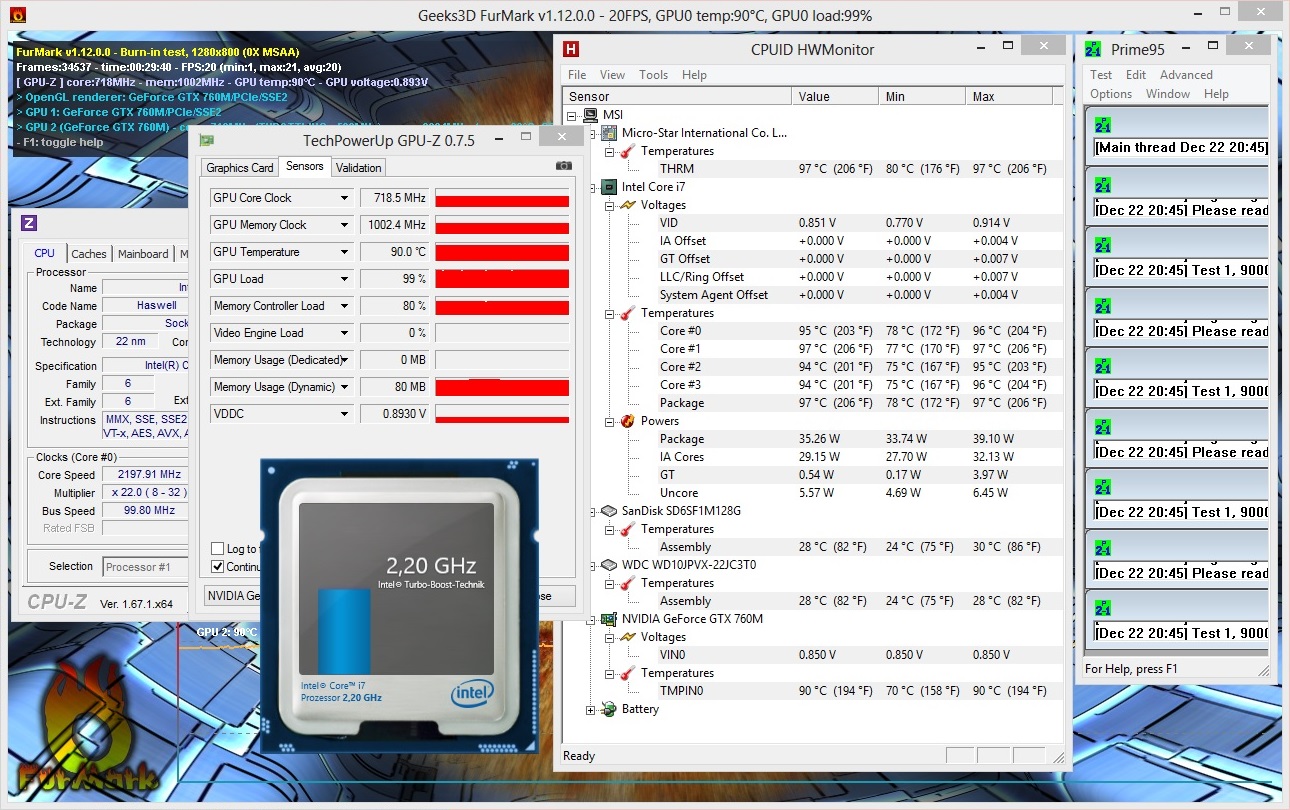Select the IA Cores power row

point(812,457)
